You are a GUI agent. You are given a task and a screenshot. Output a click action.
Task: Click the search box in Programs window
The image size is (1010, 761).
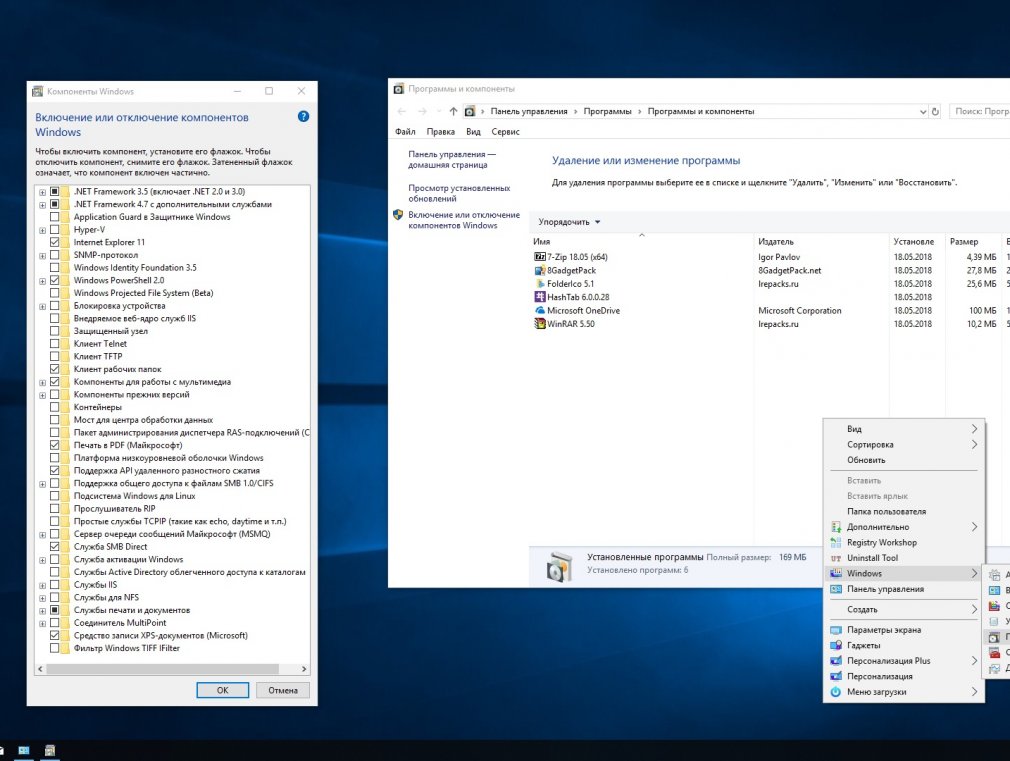click(x=979, y=111)
